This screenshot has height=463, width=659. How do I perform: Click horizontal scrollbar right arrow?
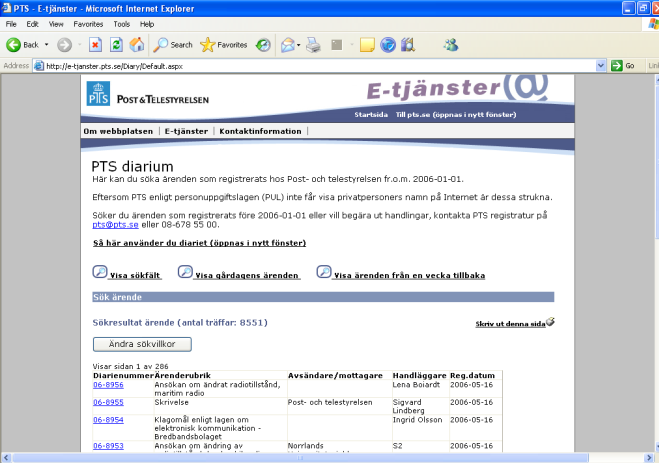649,458
